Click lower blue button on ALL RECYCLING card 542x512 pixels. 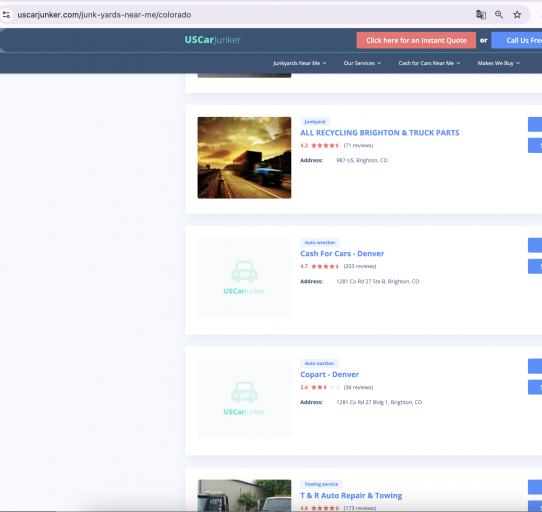[535, 146]
